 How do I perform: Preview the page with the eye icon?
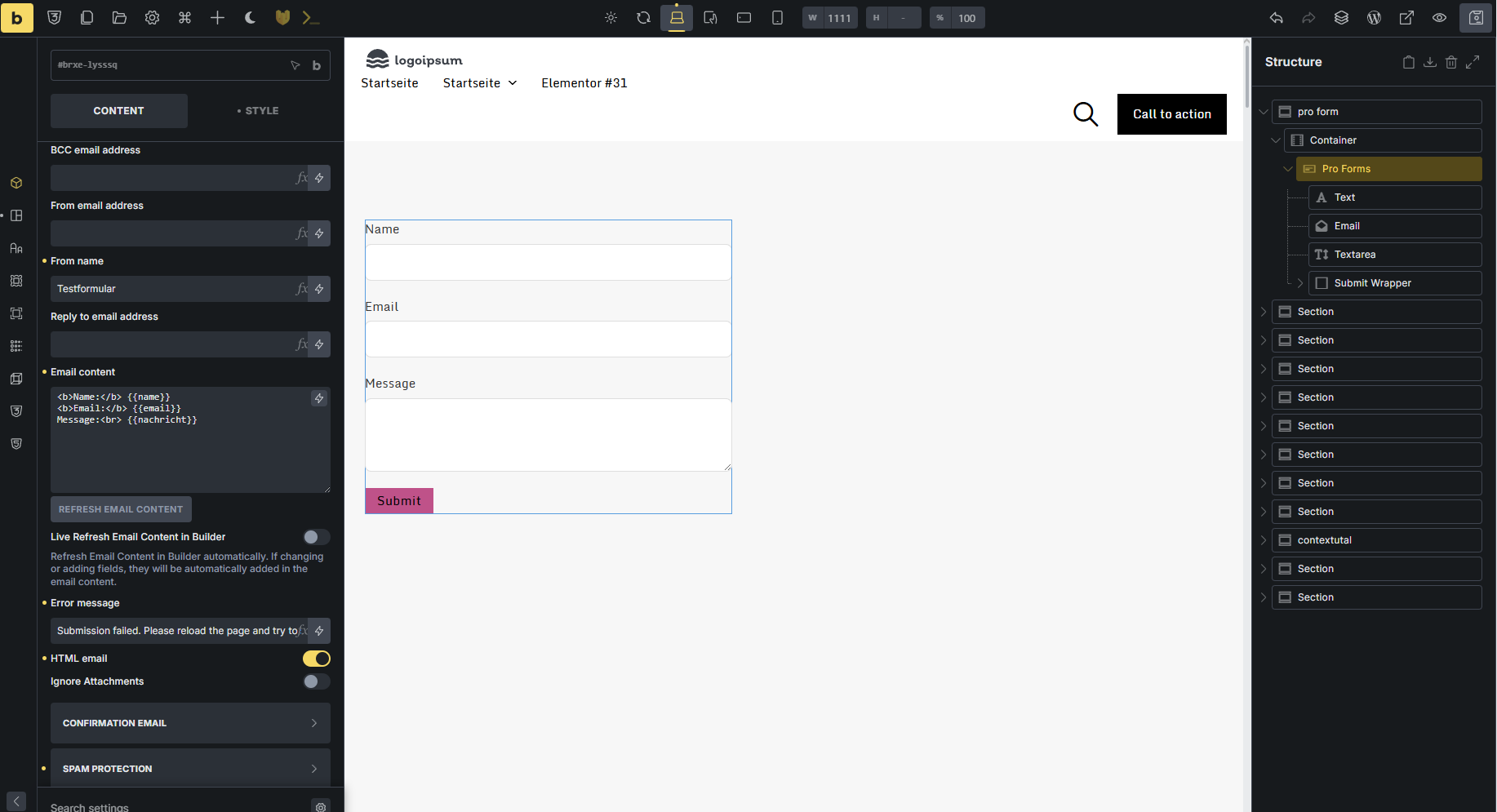point(1440,18)
